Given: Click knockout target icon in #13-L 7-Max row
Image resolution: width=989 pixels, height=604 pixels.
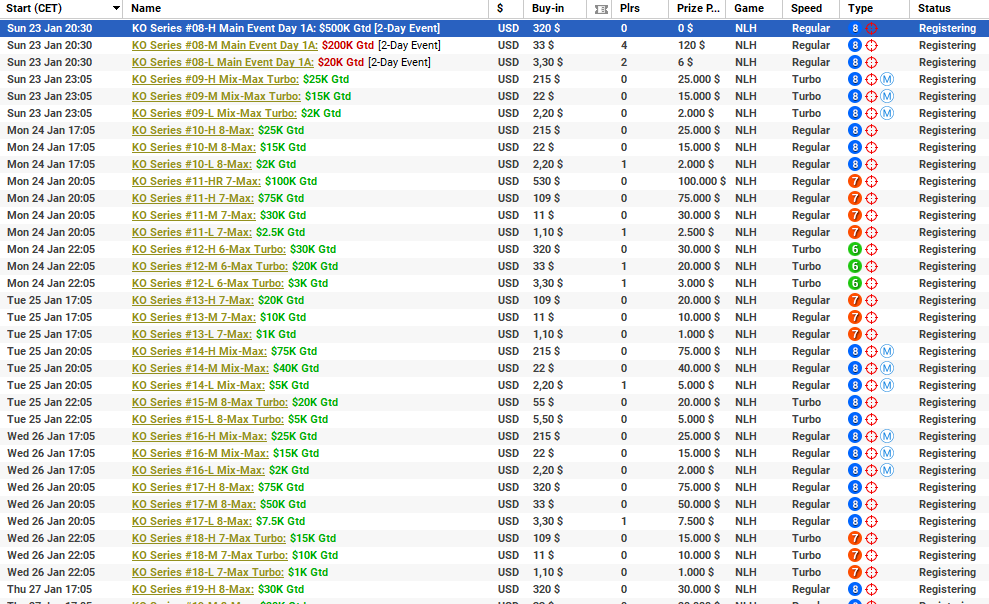Looking at the screenshot, I should pos(871,335).
